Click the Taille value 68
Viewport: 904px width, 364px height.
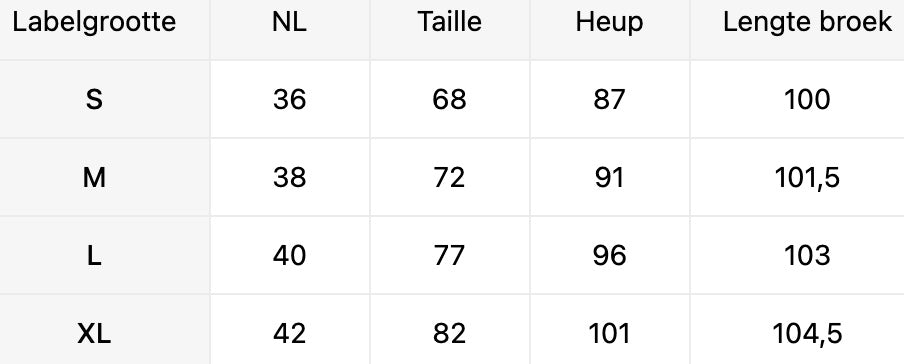pyautogui.click(x=449, y=100)
